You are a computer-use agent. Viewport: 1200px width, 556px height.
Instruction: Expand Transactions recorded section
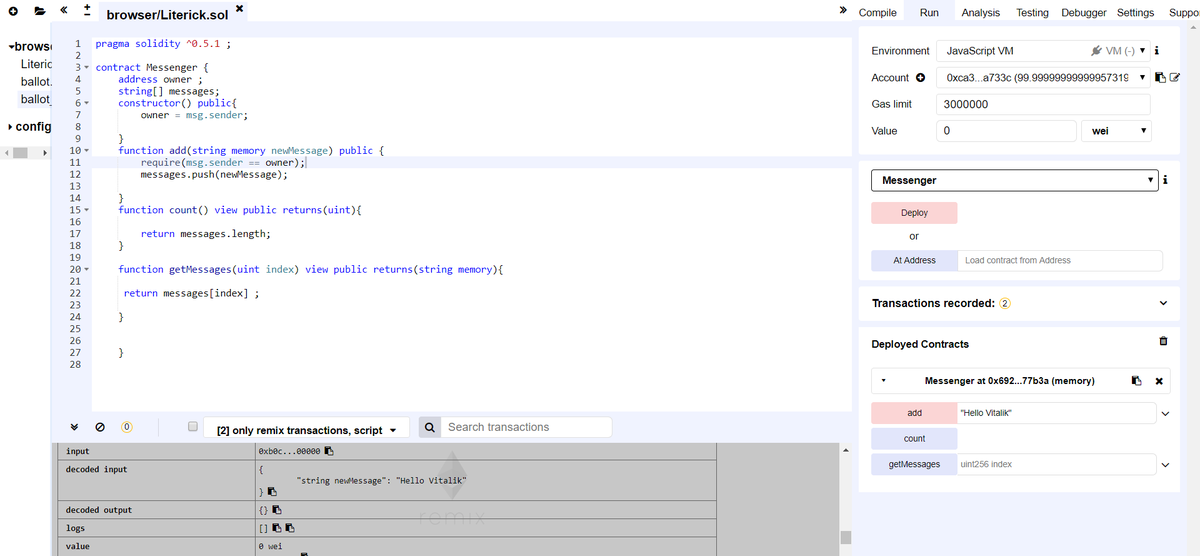pos(1162,303)
